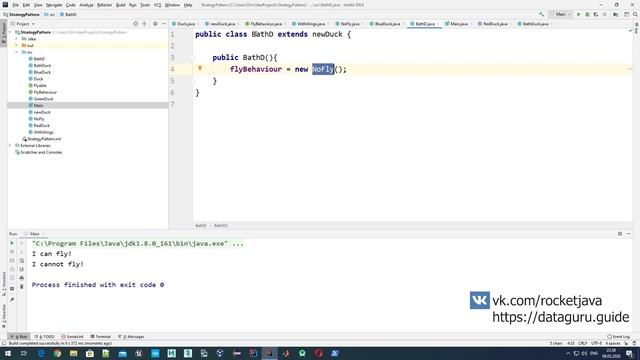Click the expand/collapse all icon in Project panel

144,24
